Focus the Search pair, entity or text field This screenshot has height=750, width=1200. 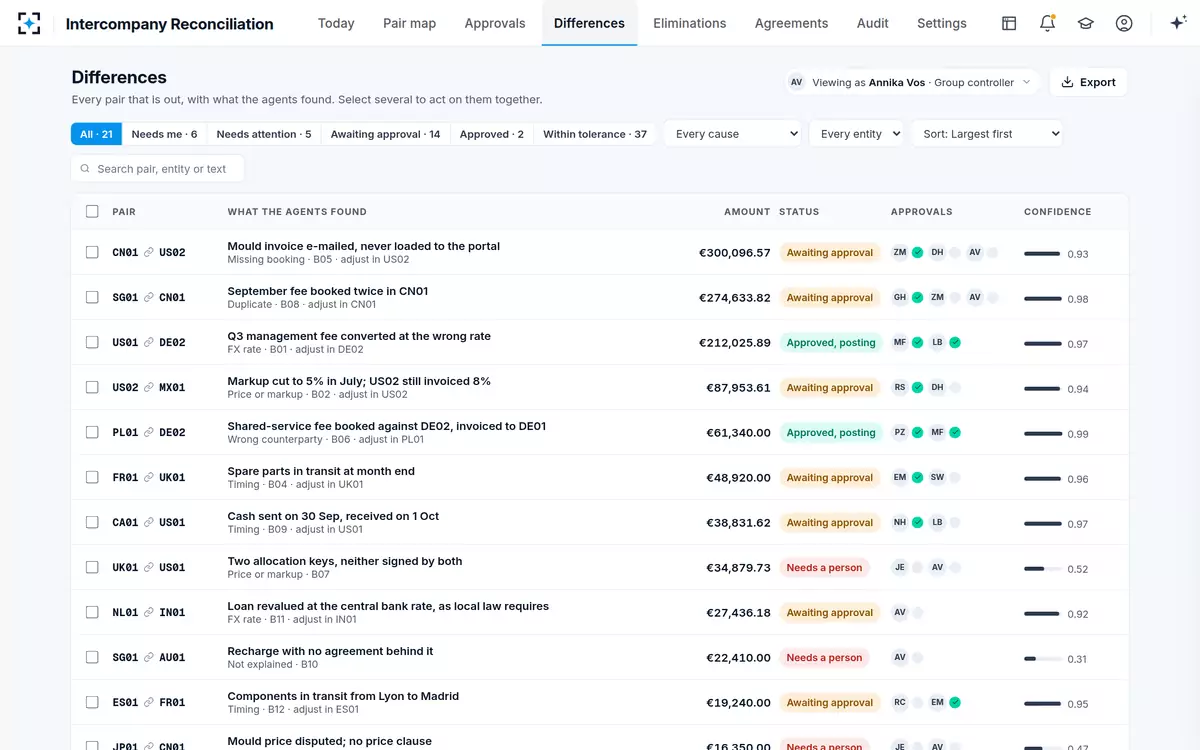tap(158, 169)
